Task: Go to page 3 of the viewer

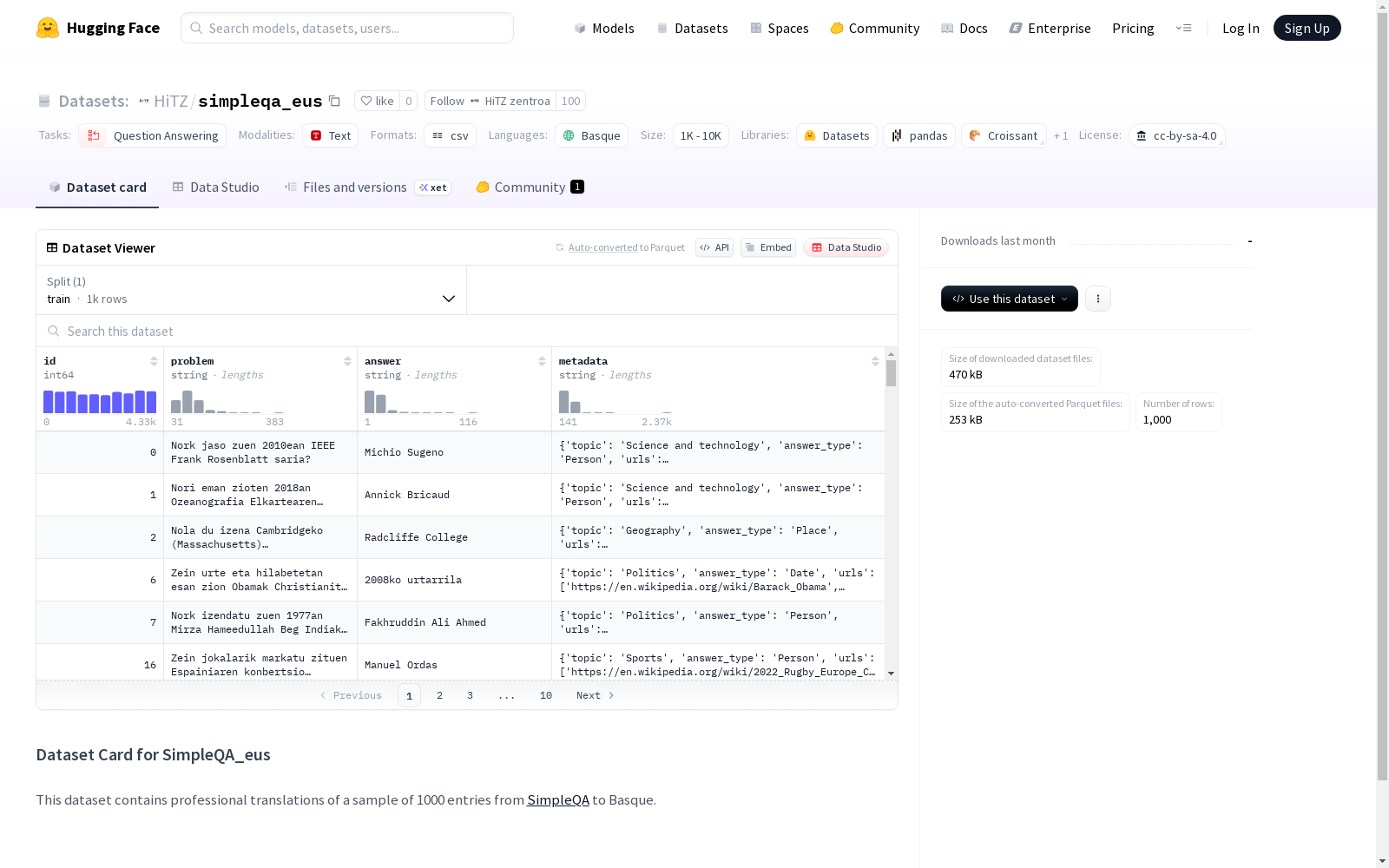Action: point(471,695)
